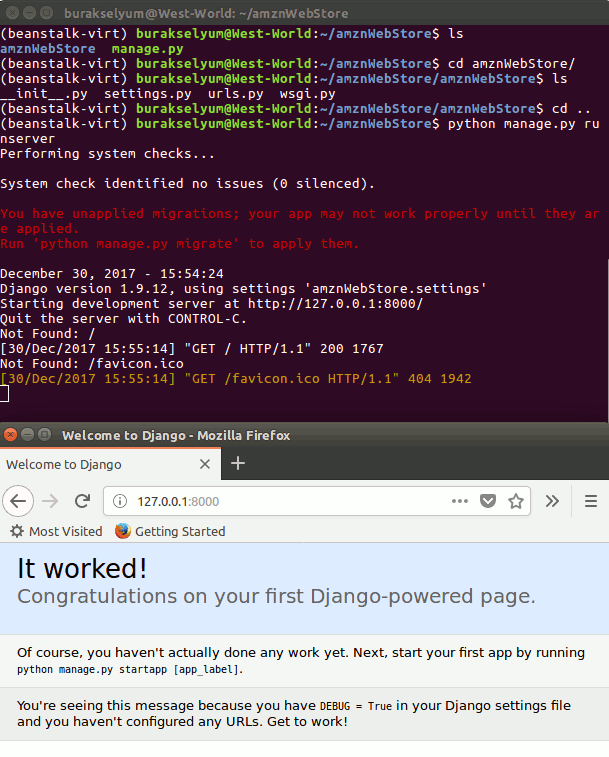Image resolution: width=609 pixels, height=757 pixels.
Task: Click 'manage.py' in the ls output
Action: [147, 49]
